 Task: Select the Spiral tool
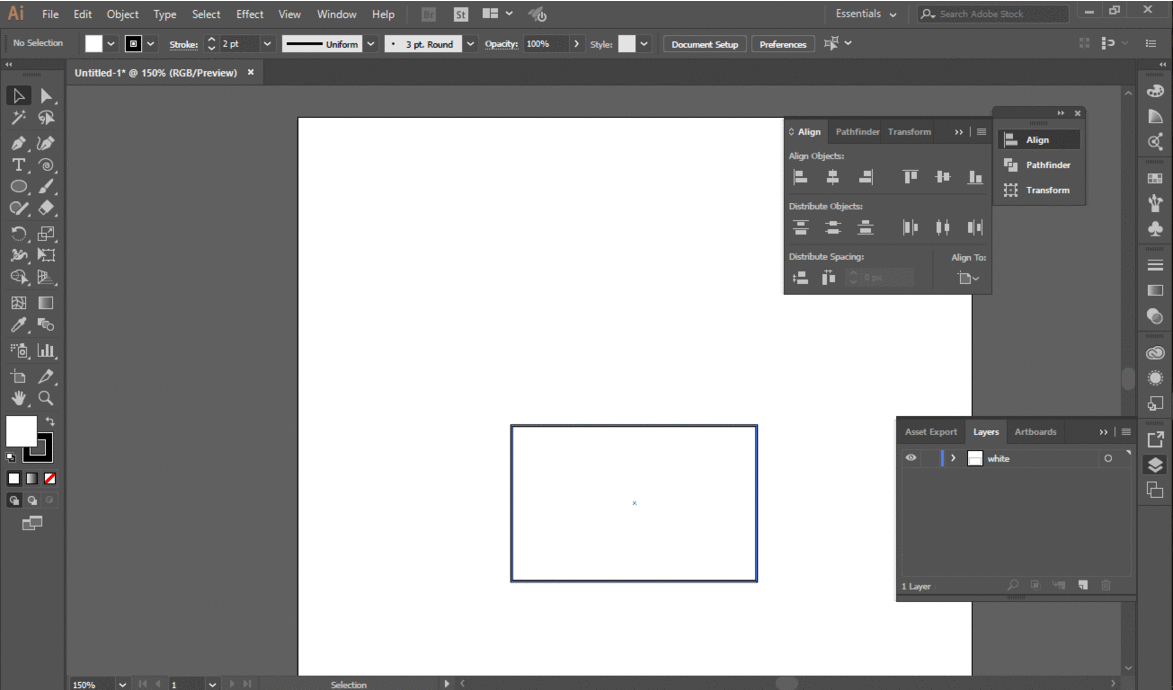click(46, 165)
